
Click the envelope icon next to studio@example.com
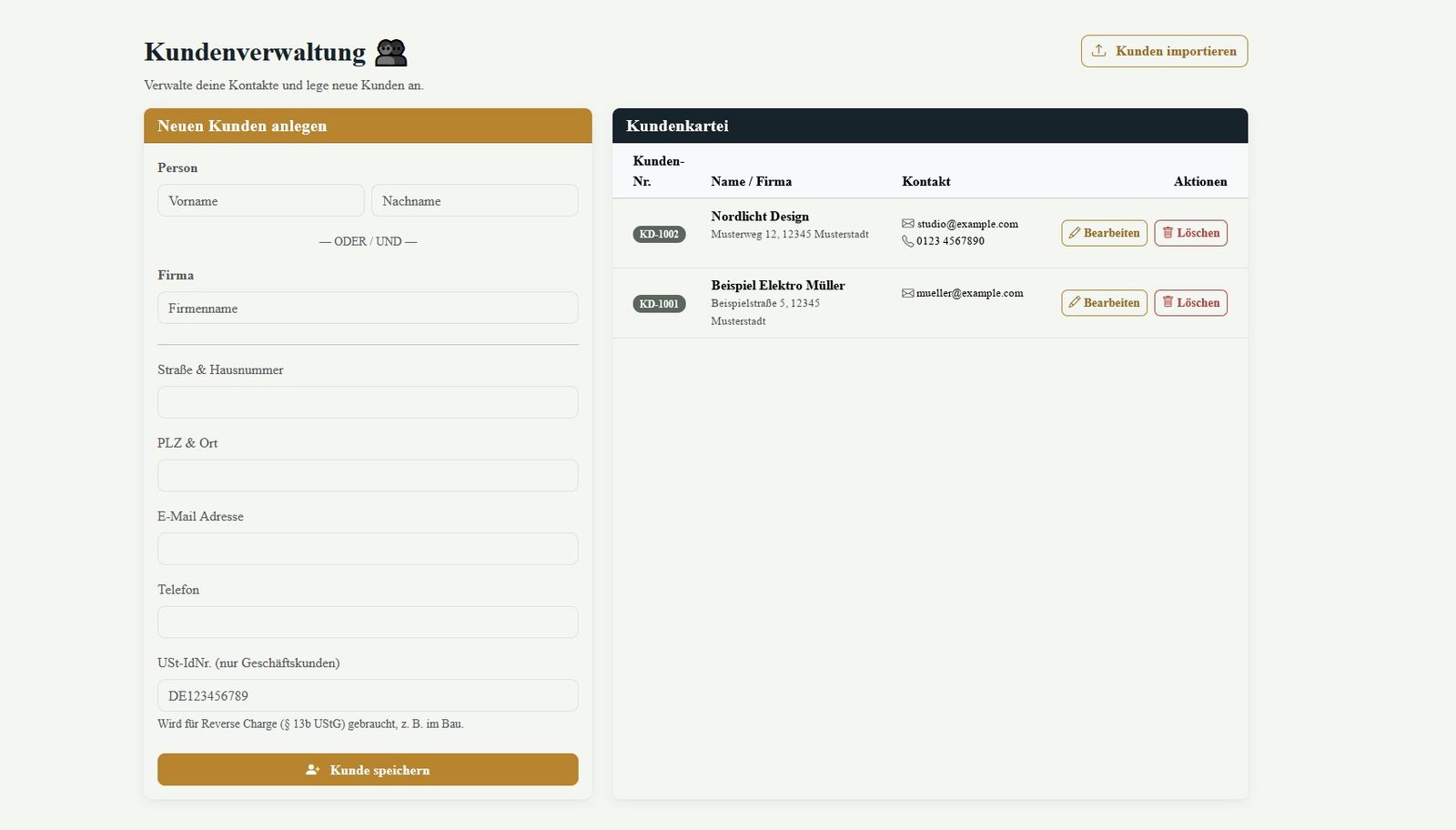point(908,224)
